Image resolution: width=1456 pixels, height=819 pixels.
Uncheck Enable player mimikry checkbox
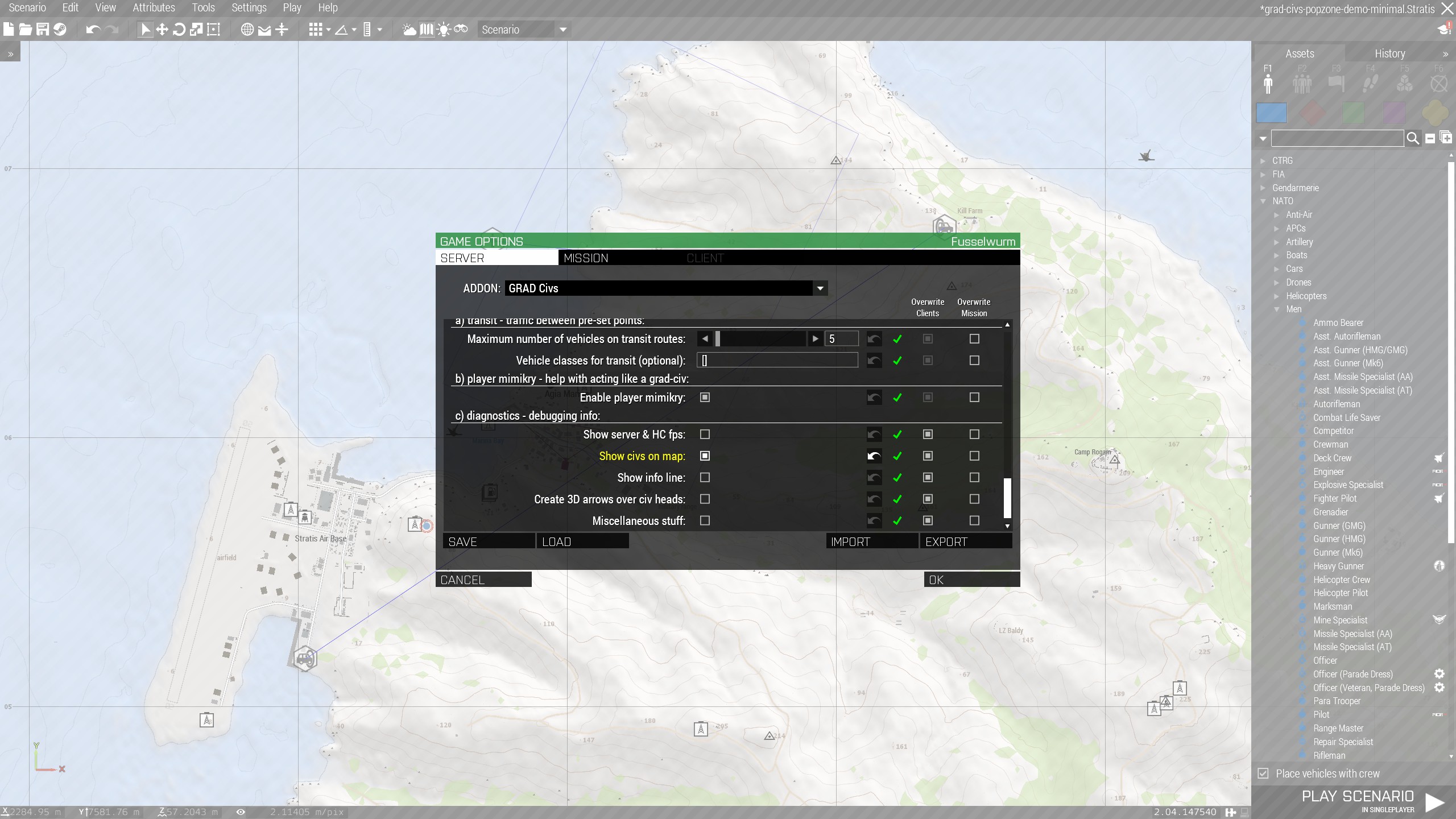pos(705,398)
